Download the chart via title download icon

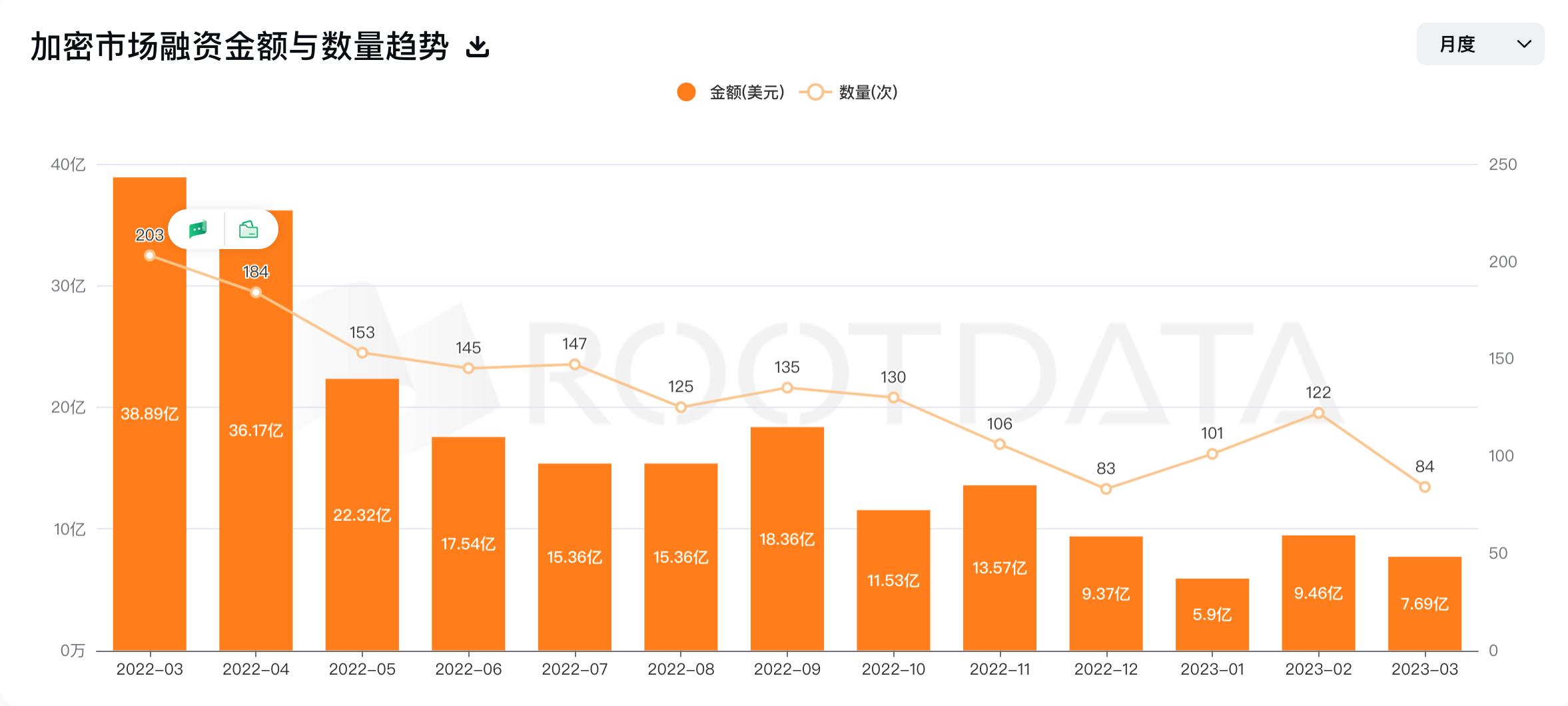[477, 47]
